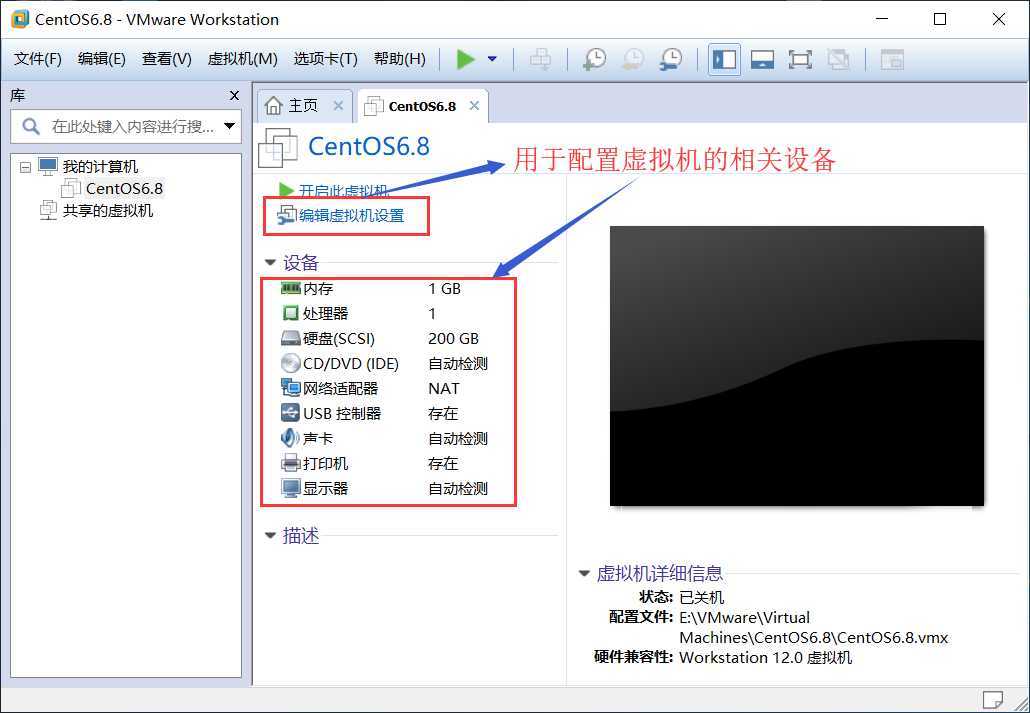Click the message log icon in status bar
This screenshot has width=1030, height=713.
993,699
